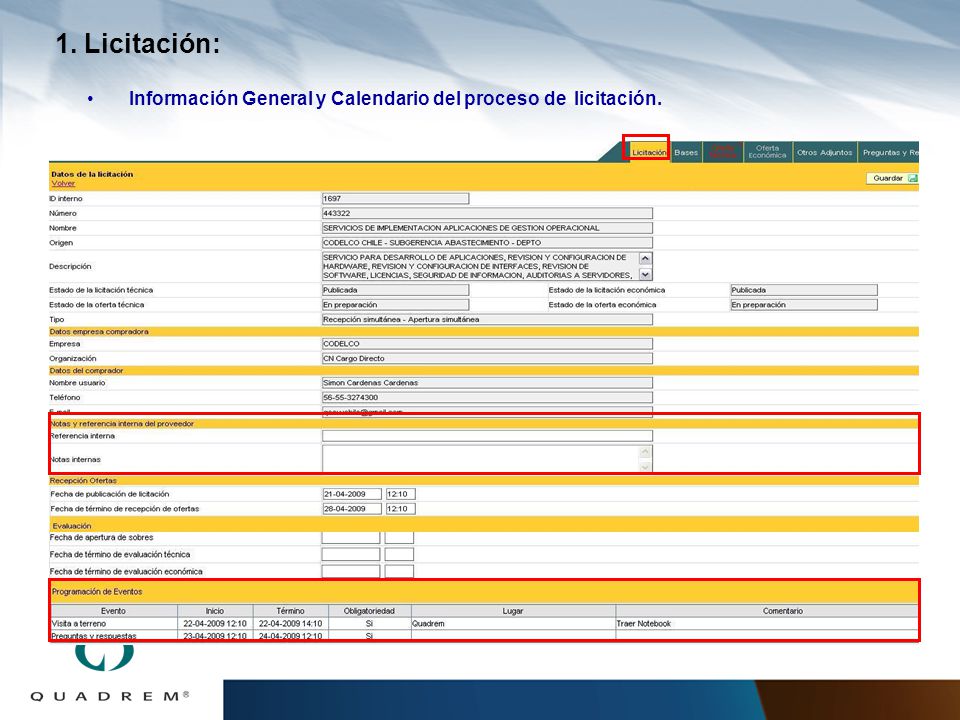Click the Organización field CN Cargo Directo

pyautogui.click(x=487, y=358)
